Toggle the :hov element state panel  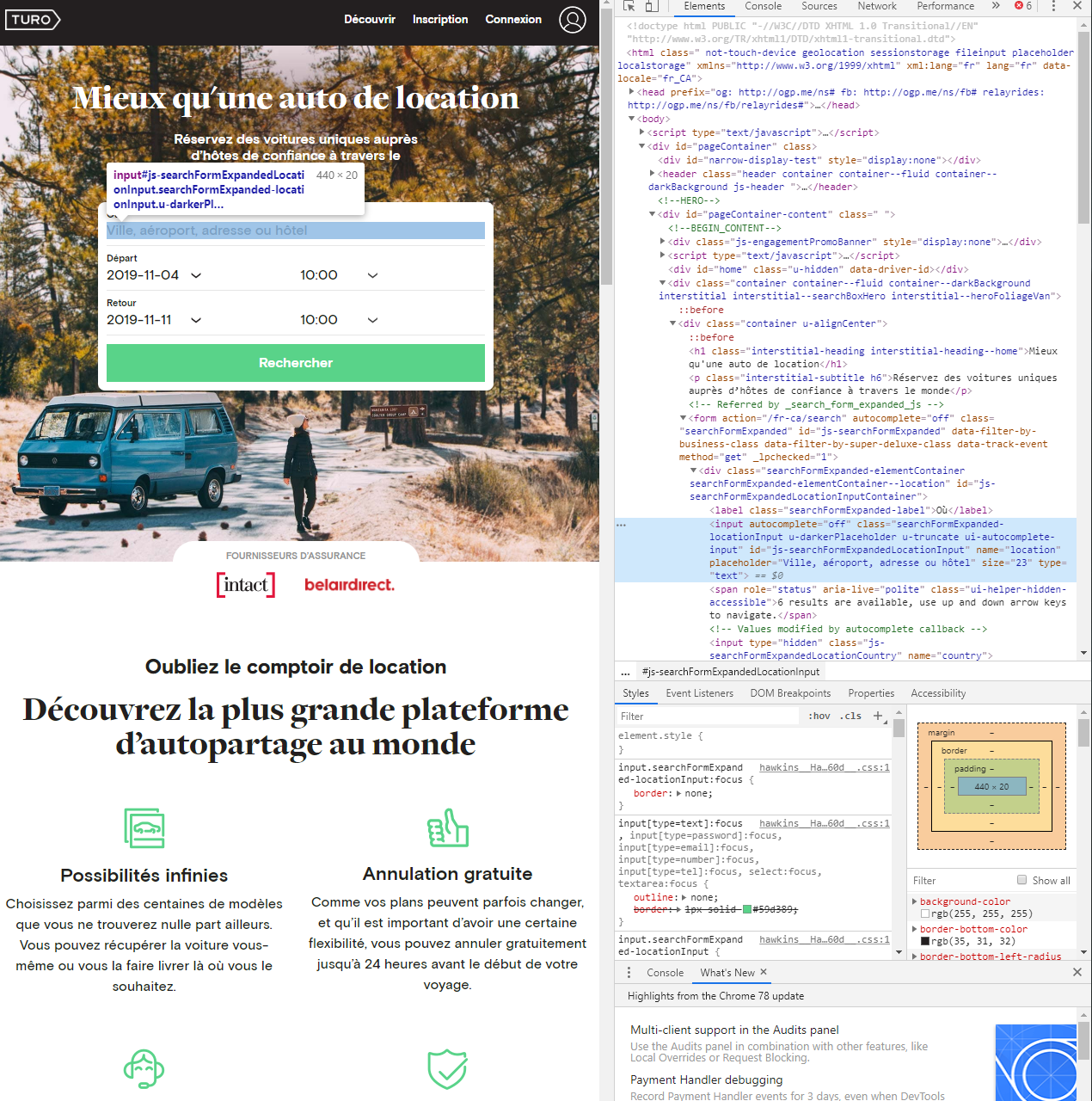coord(819,716)
